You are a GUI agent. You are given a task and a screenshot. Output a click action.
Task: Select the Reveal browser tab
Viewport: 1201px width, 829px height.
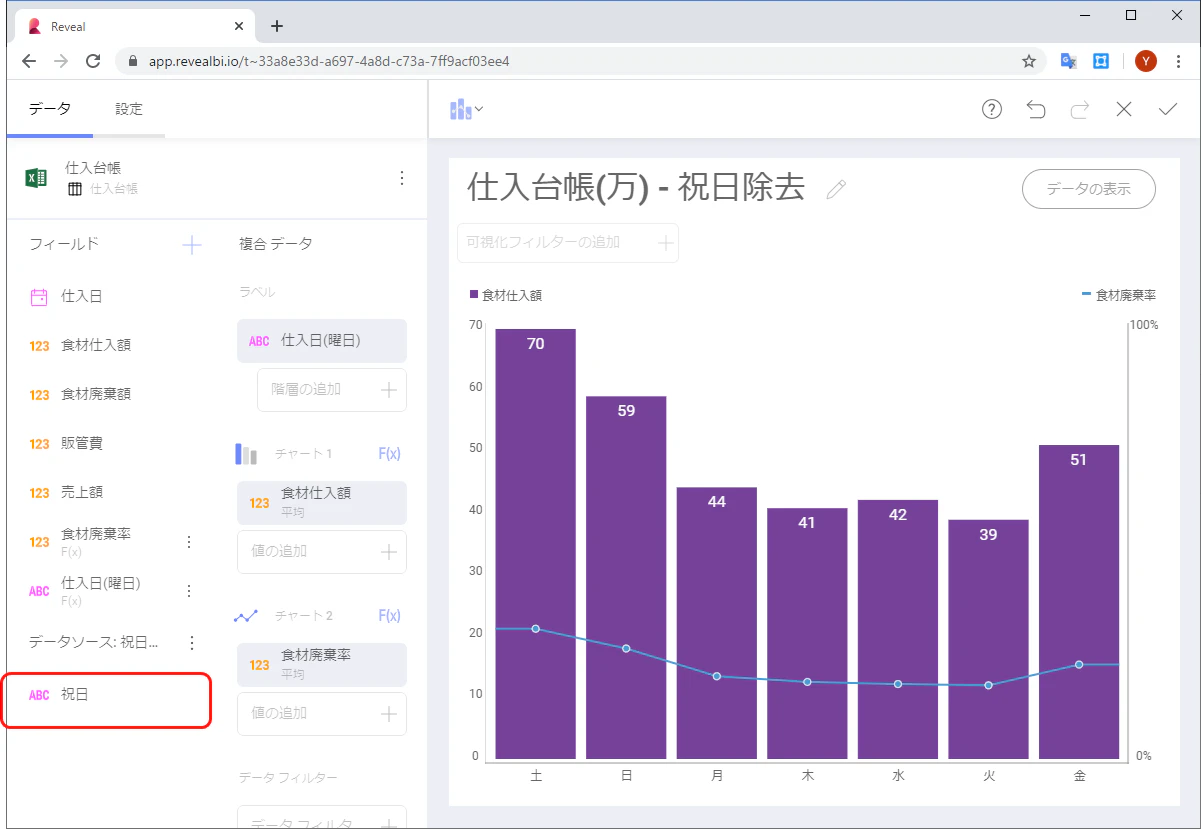click(135, 26)
